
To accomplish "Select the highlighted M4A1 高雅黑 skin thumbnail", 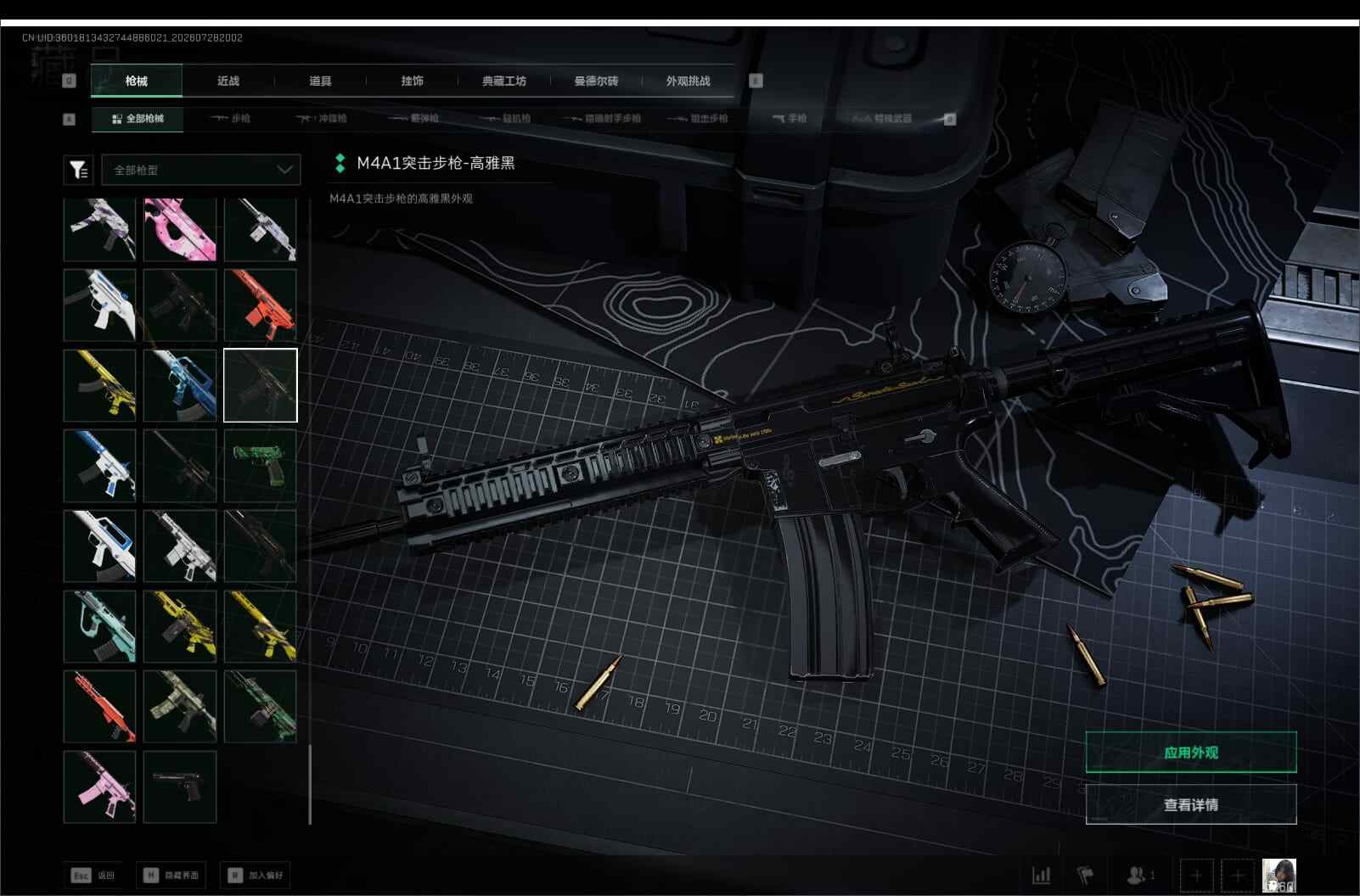I will [261, 385].
